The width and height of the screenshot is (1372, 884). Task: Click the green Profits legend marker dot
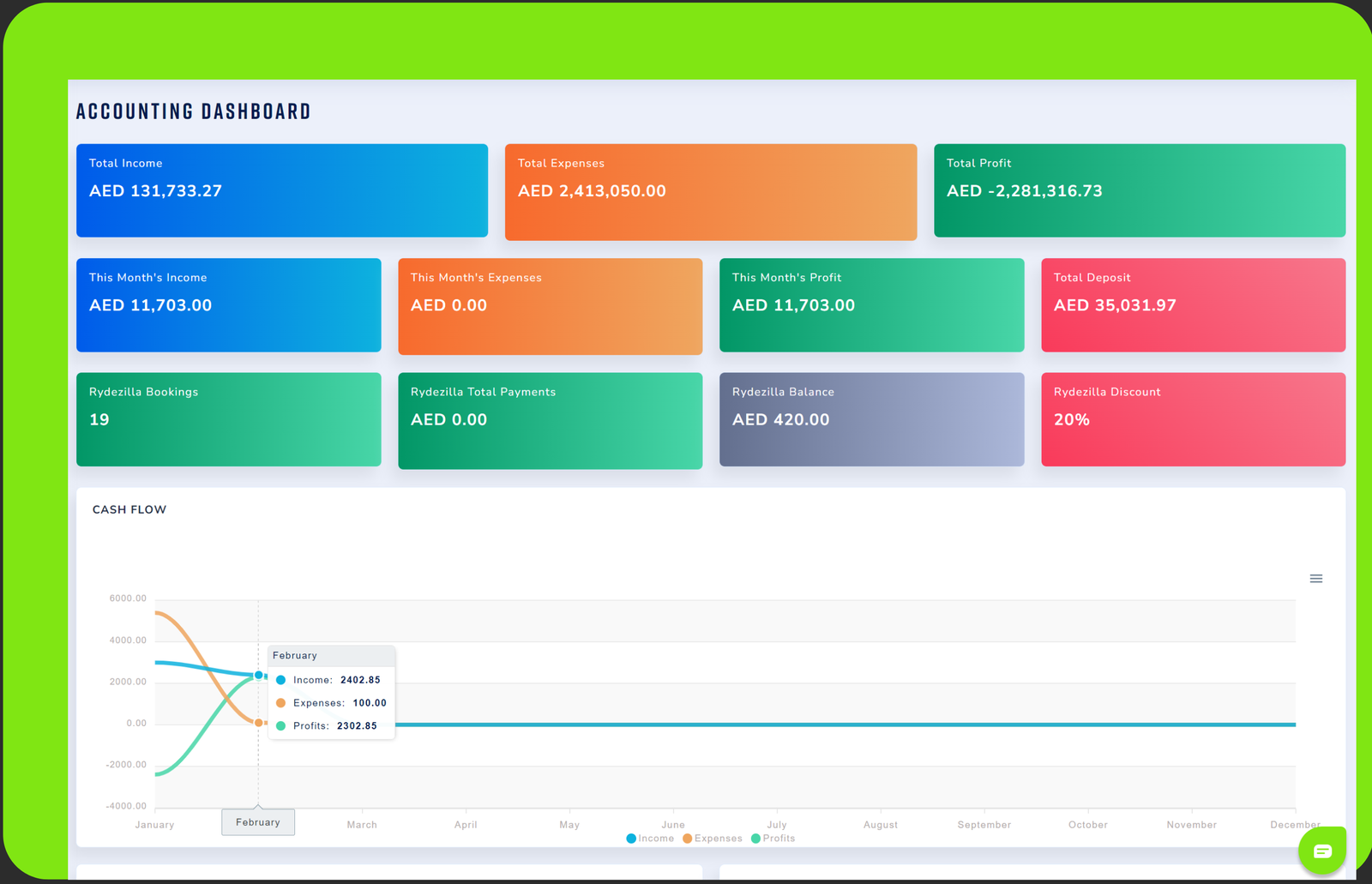coord(755,839)
